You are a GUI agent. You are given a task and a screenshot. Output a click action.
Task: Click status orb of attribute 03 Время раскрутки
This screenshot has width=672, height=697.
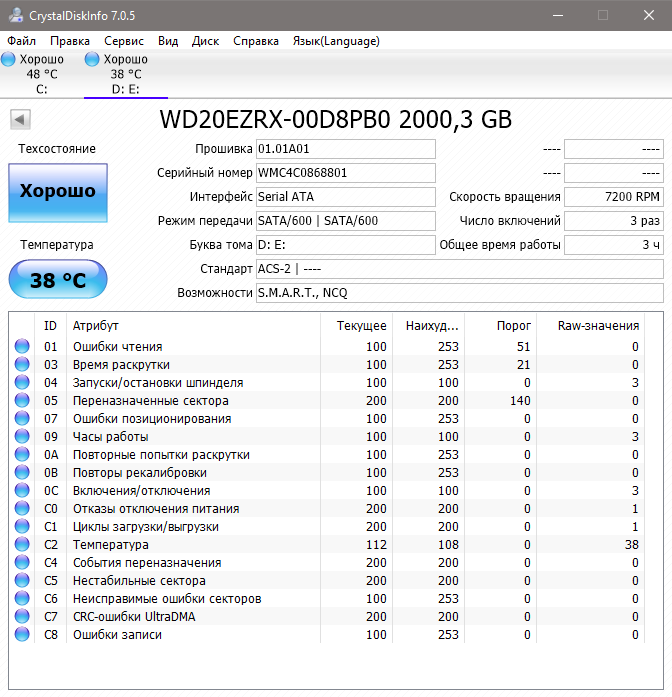[x=22, y=365]
